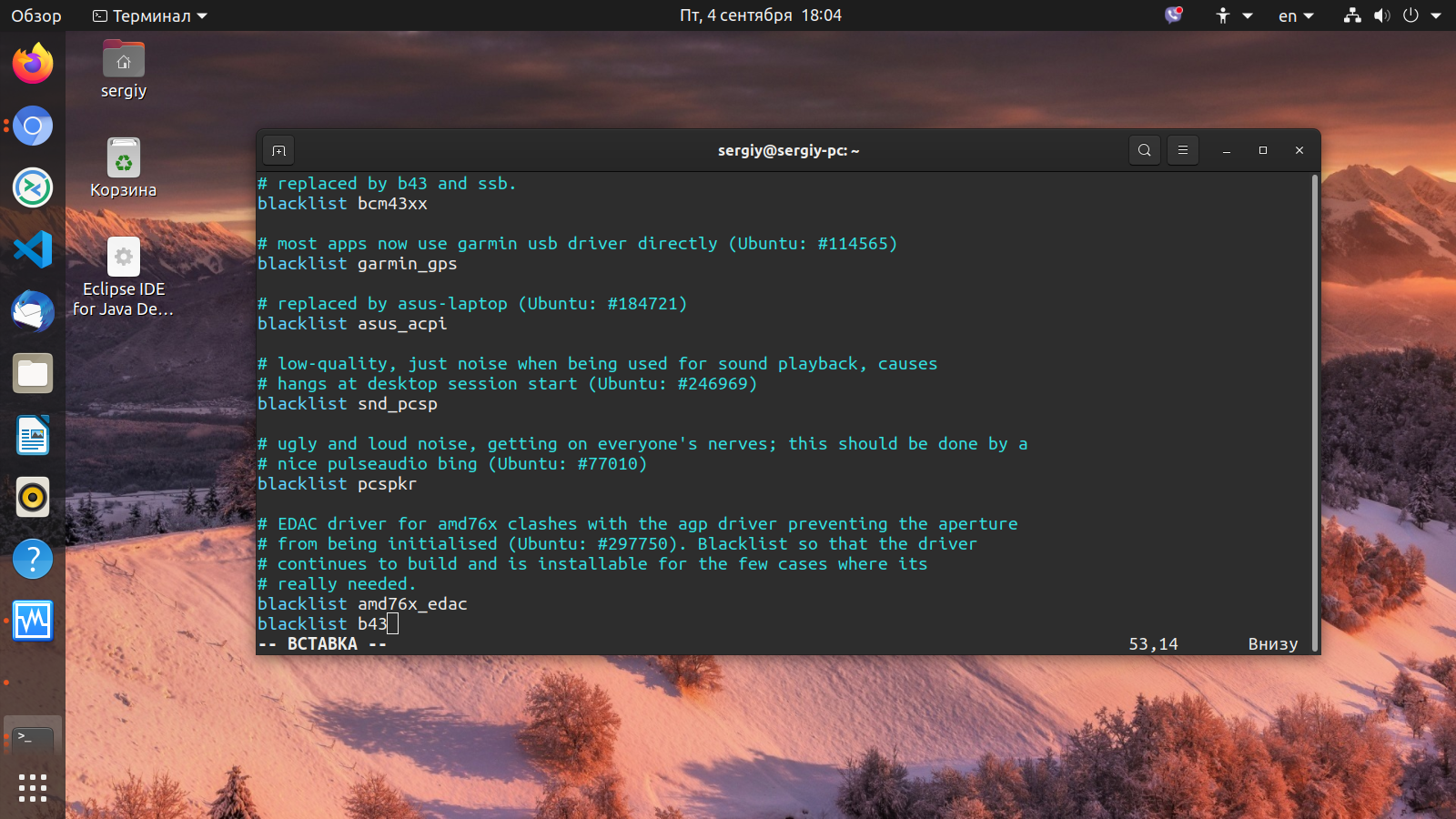The width and height of the screenshot is (1456, 819).
Task: Open the System Monitor icon in the dock
Action: [x=33, y=621]
